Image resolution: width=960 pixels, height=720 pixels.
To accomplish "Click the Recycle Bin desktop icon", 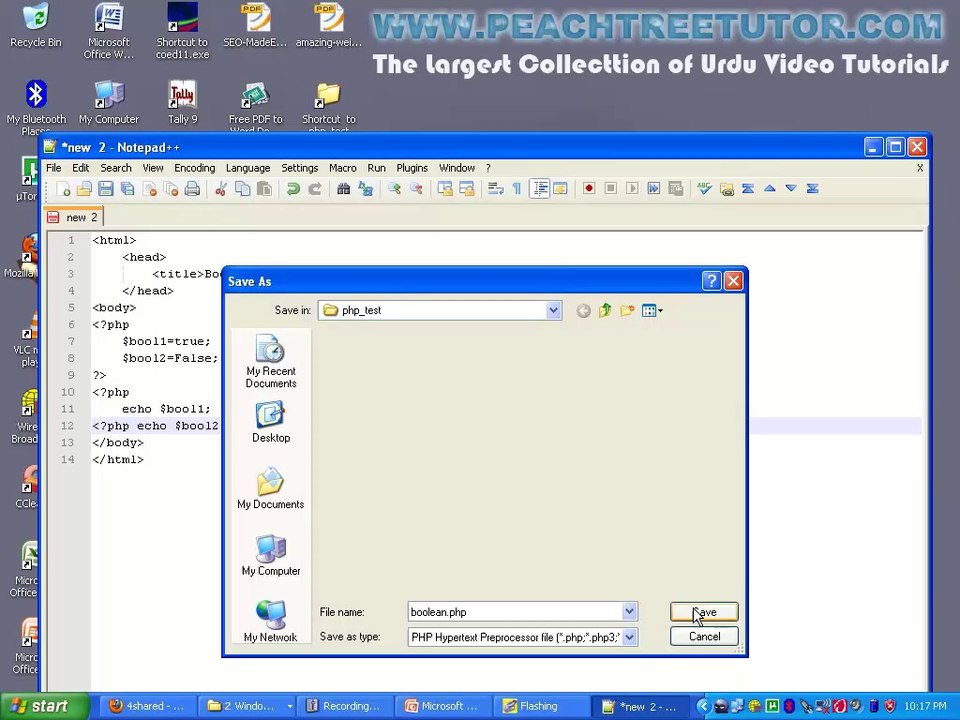I will (x=36, y=25).
